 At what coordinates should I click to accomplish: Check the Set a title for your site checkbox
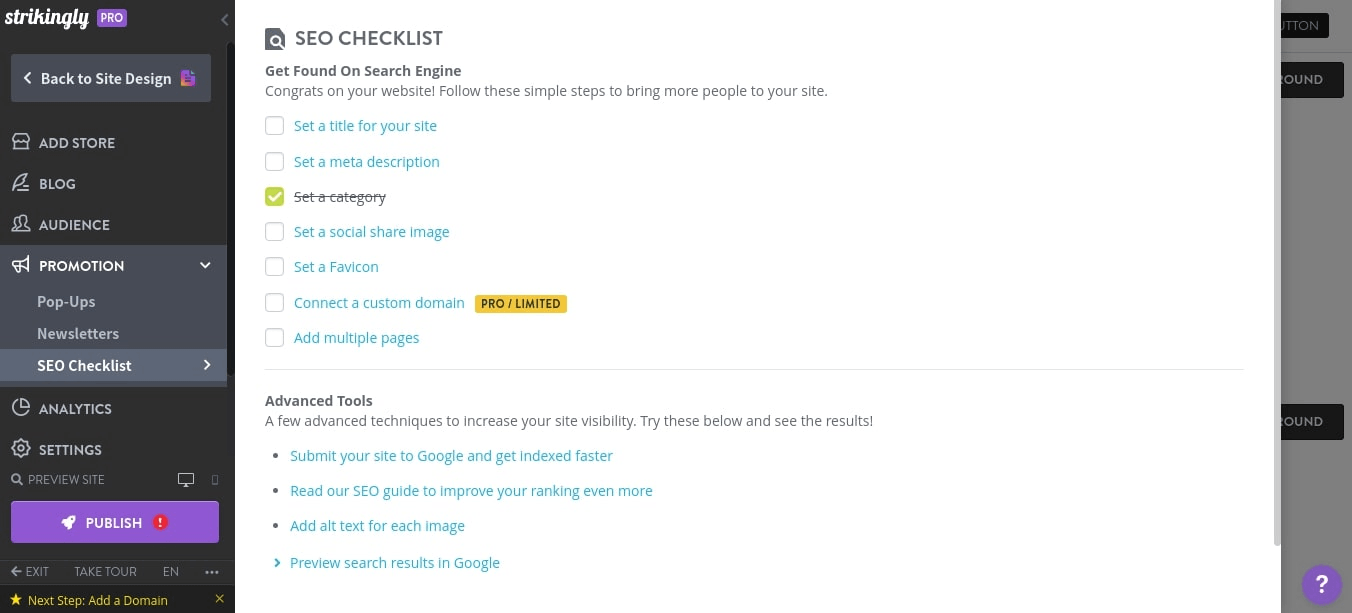coord(274,126)
